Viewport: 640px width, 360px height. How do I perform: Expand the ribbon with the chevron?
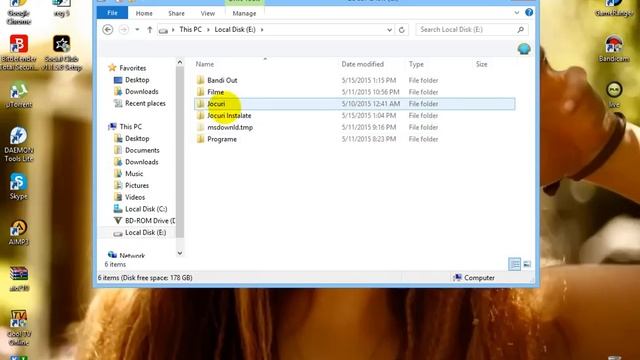click(x=517, y=13)
